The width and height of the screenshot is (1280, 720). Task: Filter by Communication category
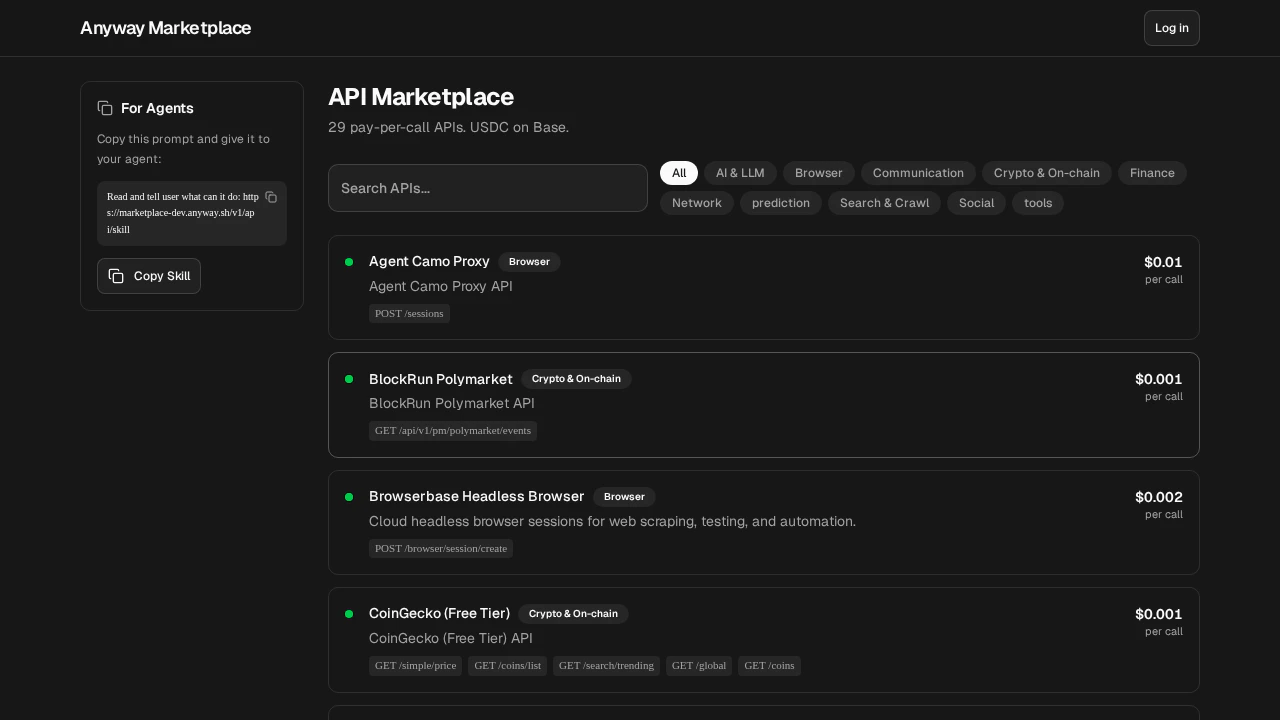(918, 173)
